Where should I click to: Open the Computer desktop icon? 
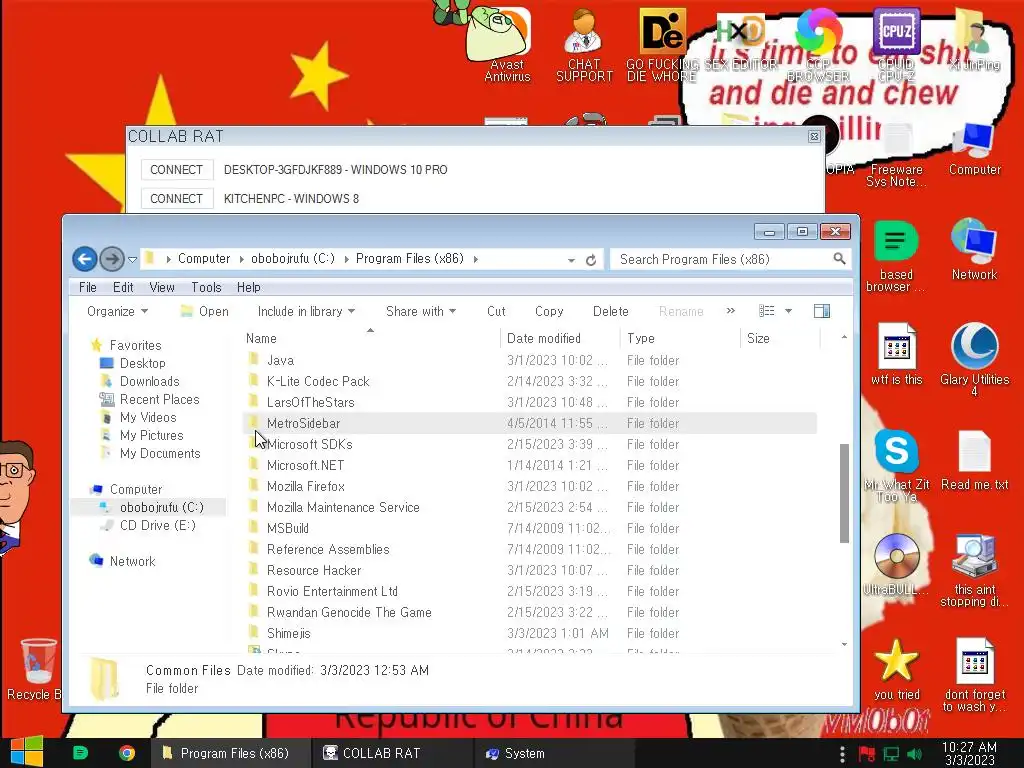[x=974, y=149]
